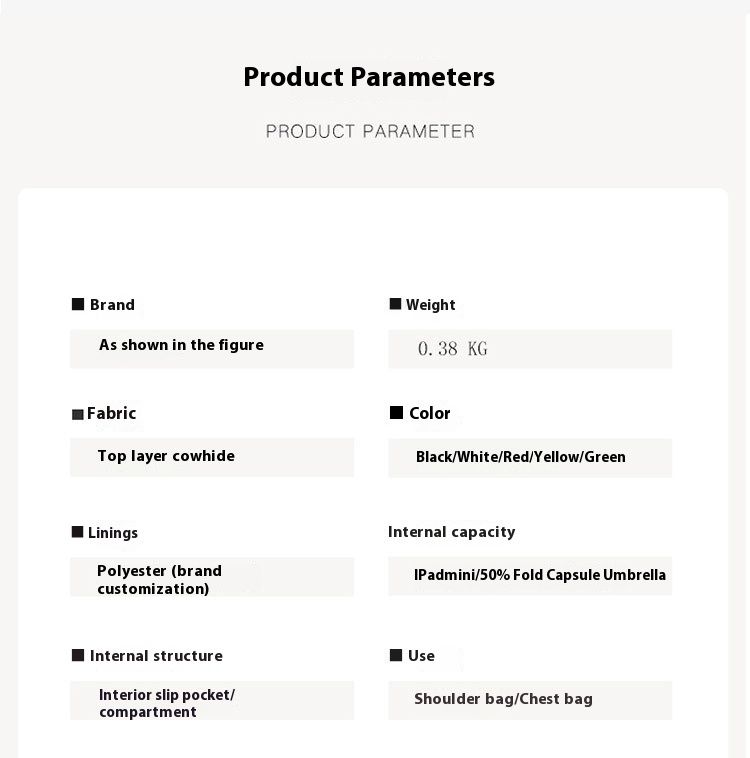
Task: Click the "Internal capacity" label
Action: click(x=451, y=532)
